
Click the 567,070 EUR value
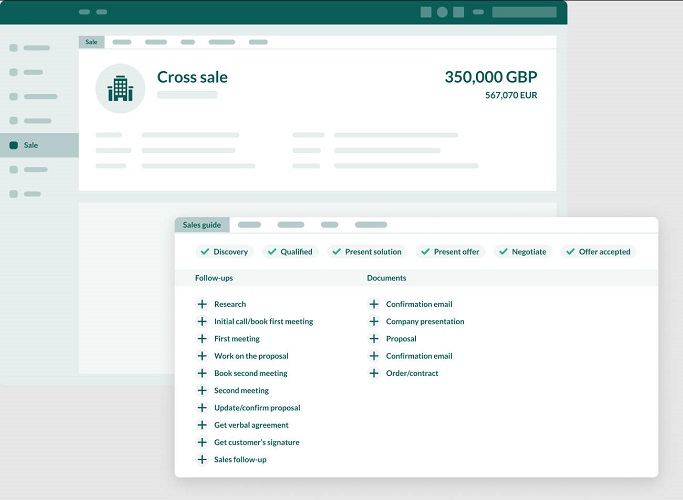coord(511,95)
